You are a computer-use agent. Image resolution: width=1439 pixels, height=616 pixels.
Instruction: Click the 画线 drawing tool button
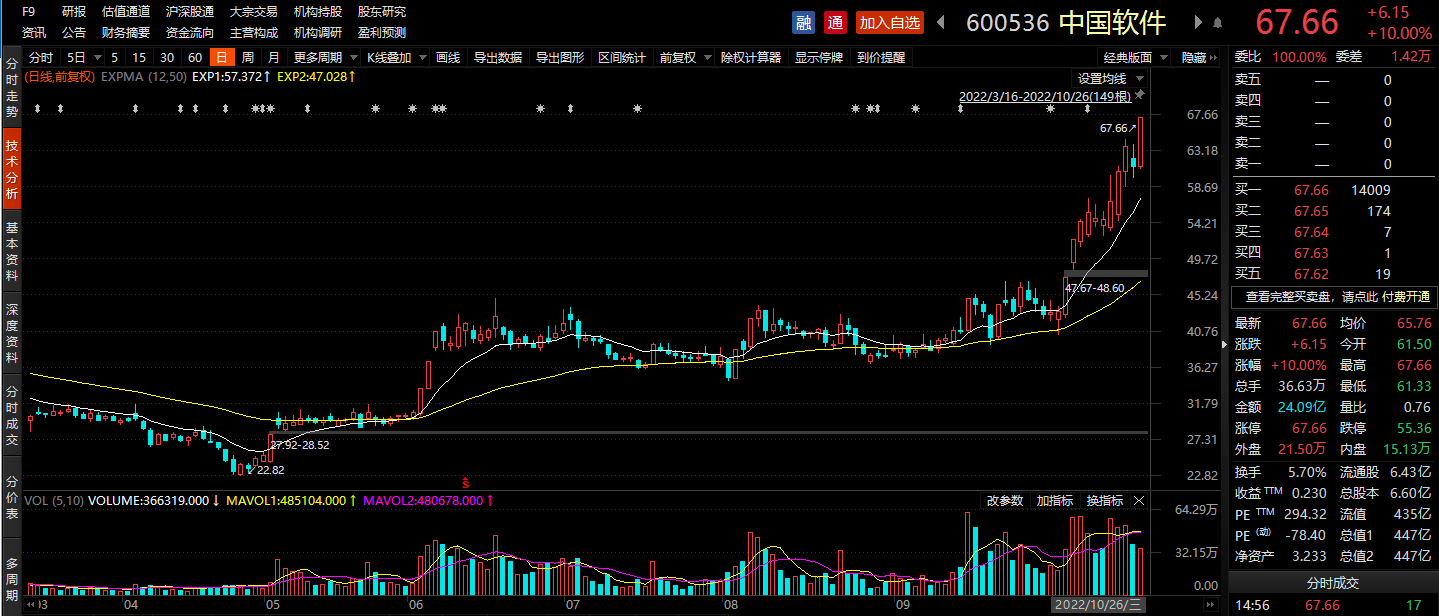click(448, 58)
